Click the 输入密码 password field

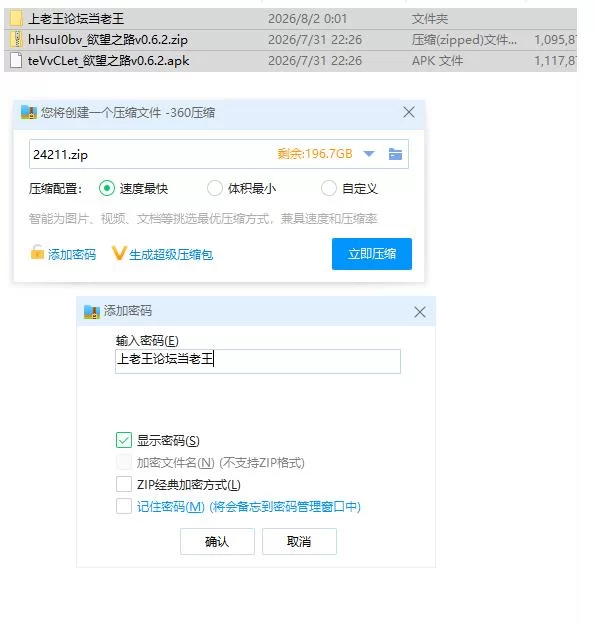258,361
